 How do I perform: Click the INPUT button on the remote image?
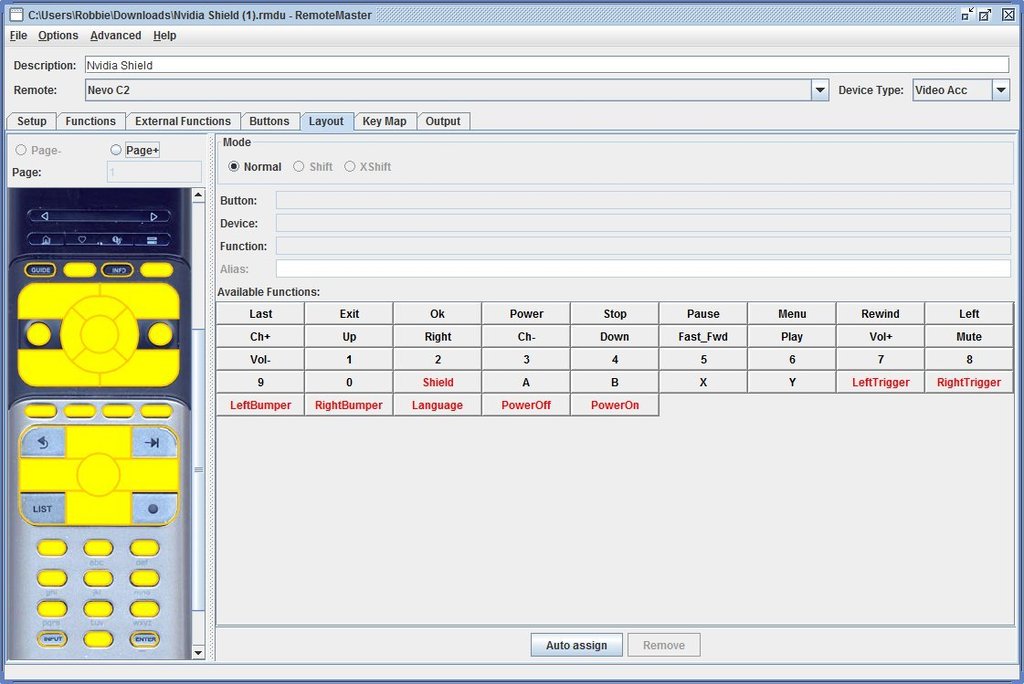pyautogui.click(x=52, y=639)
